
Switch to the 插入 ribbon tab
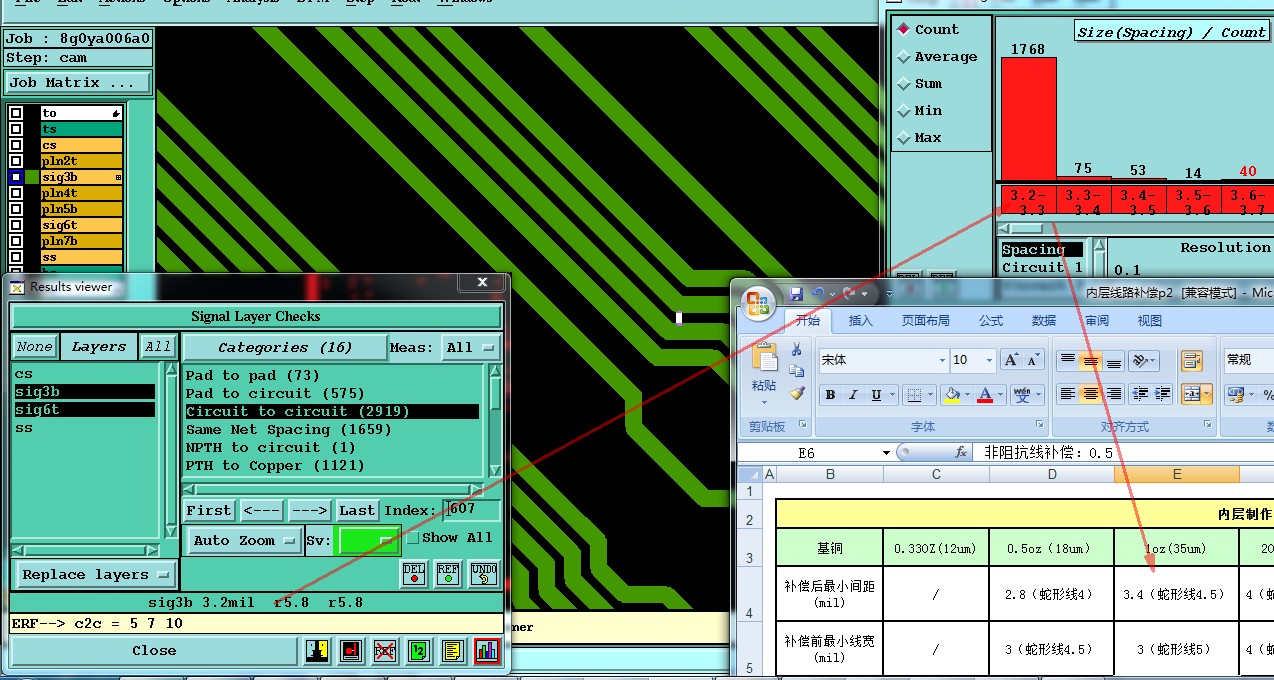(x=861, y=321)
